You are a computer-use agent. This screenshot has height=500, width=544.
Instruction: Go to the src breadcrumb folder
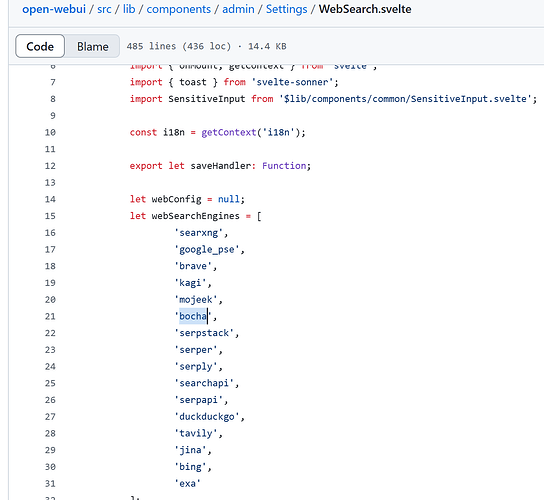pyautogui.click(x=104, y=9)
